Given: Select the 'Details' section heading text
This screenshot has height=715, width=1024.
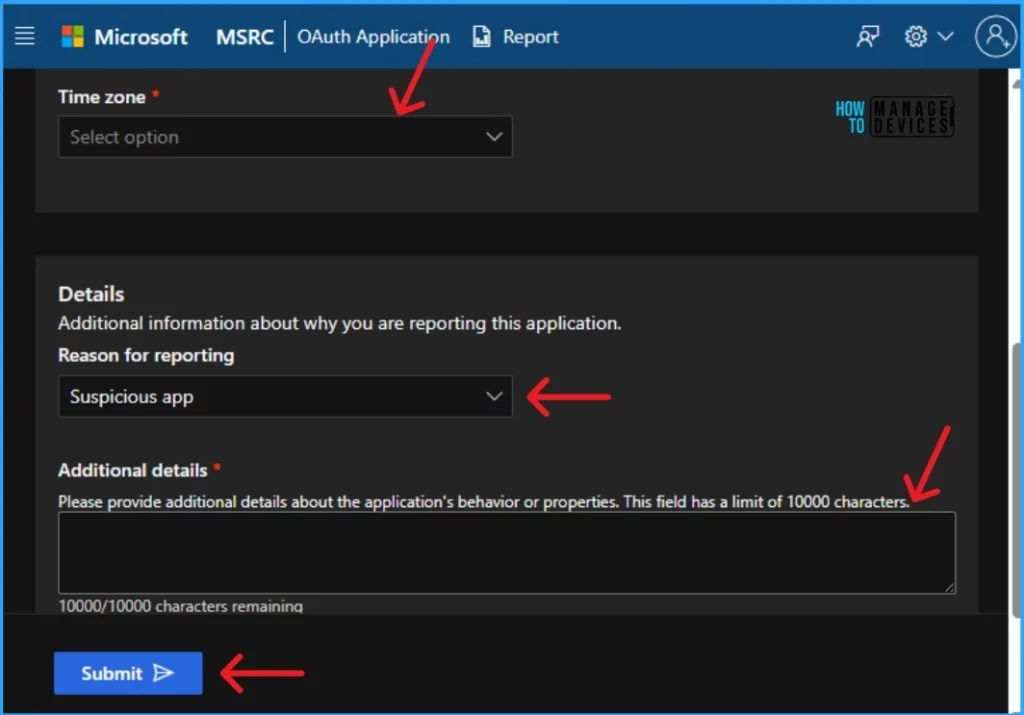Looking at the screenshot, I should click(91, 294).
